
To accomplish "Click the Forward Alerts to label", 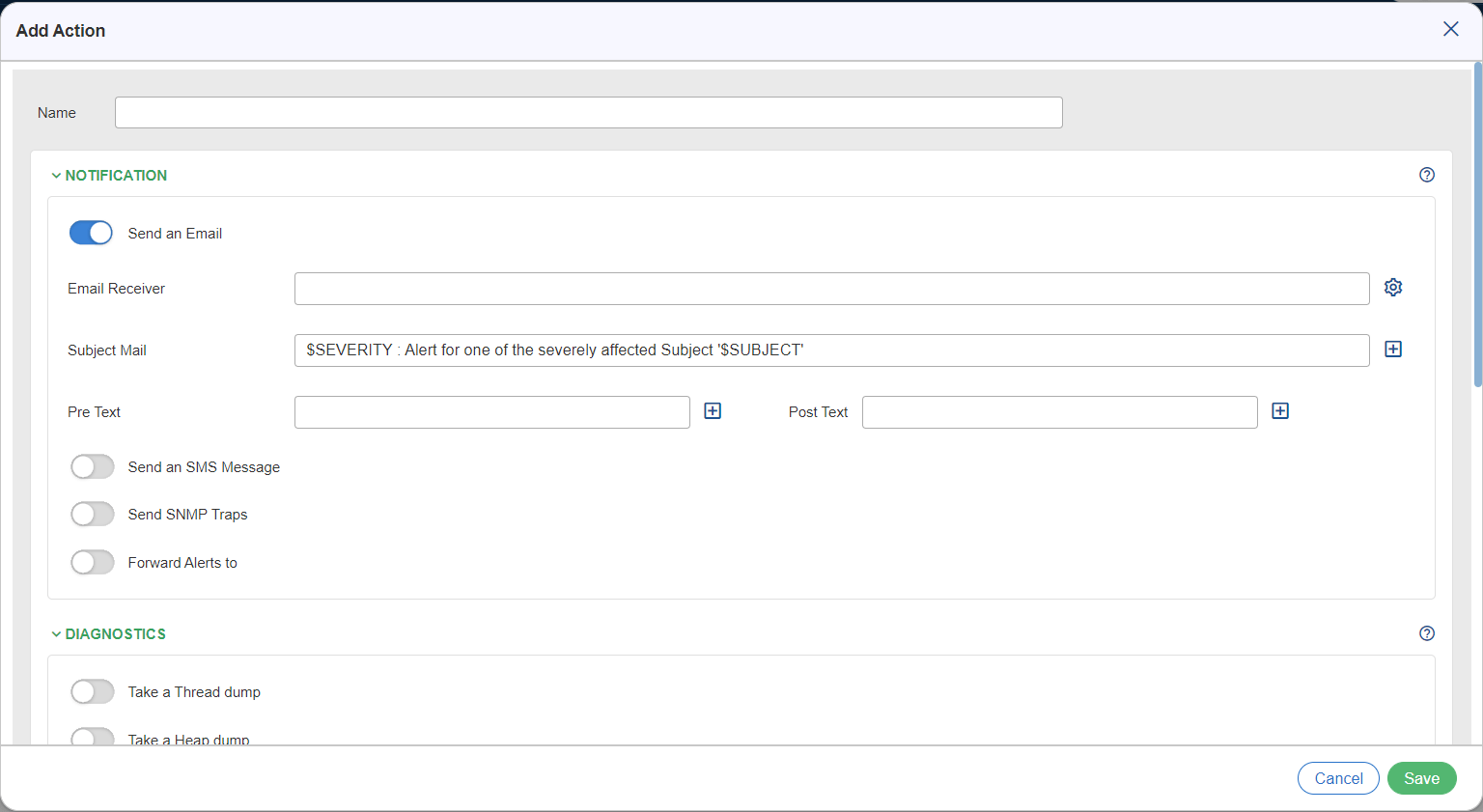I will (182, 563).
